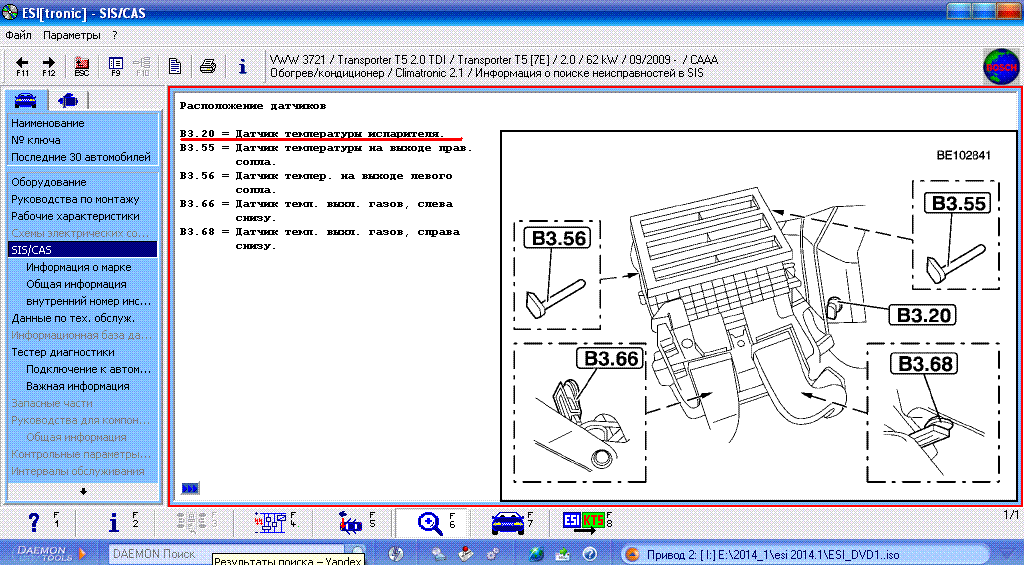Switch to the component (motor) tab
Image resolution: width=1025 pixels, height=565 pixels.
point(67,100)
